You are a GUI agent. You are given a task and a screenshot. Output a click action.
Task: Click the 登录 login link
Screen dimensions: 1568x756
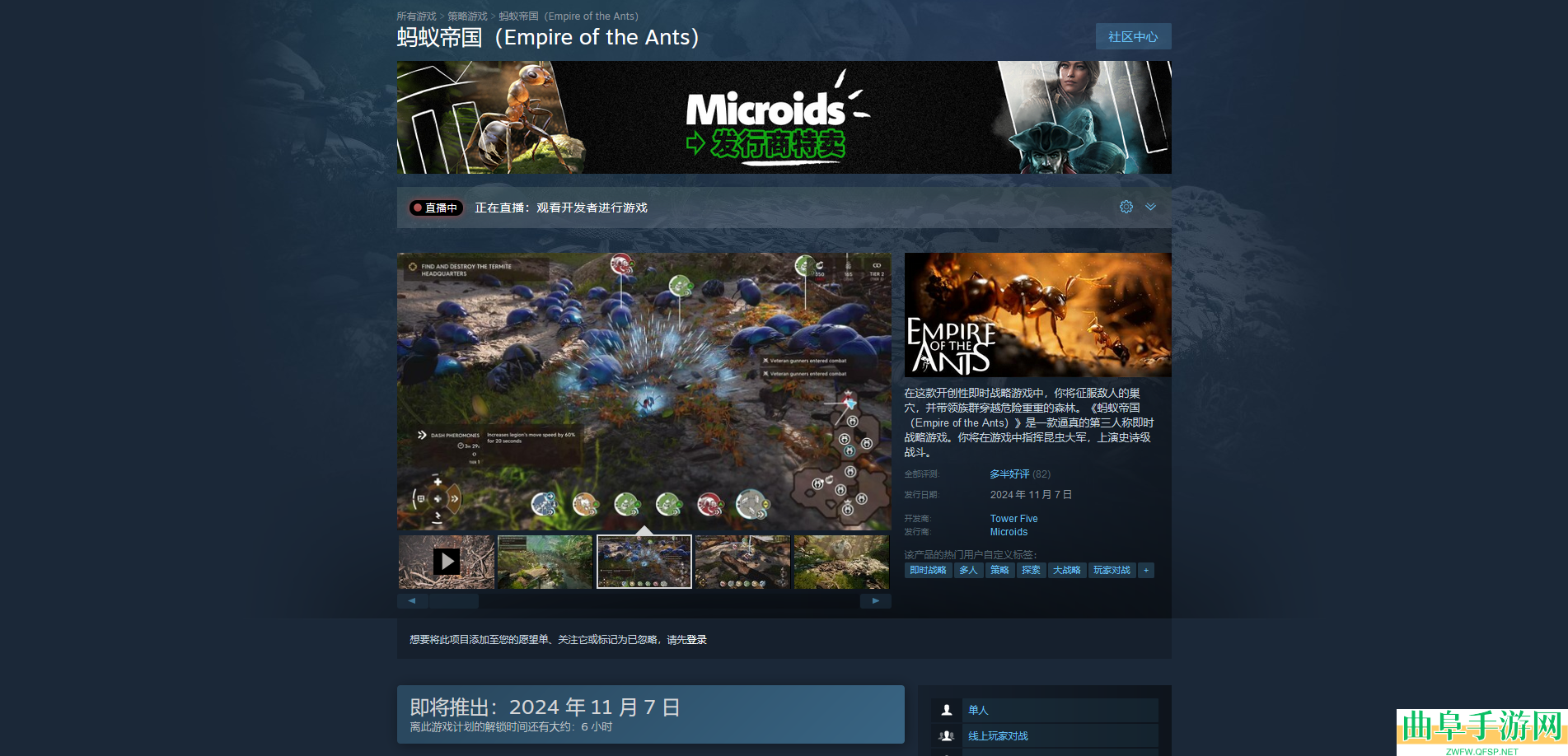tap(696, 640)
